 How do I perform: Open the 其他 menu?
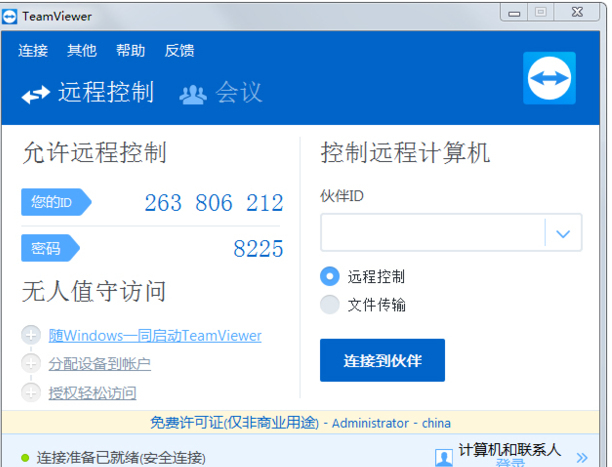click(x=82, y=51)
